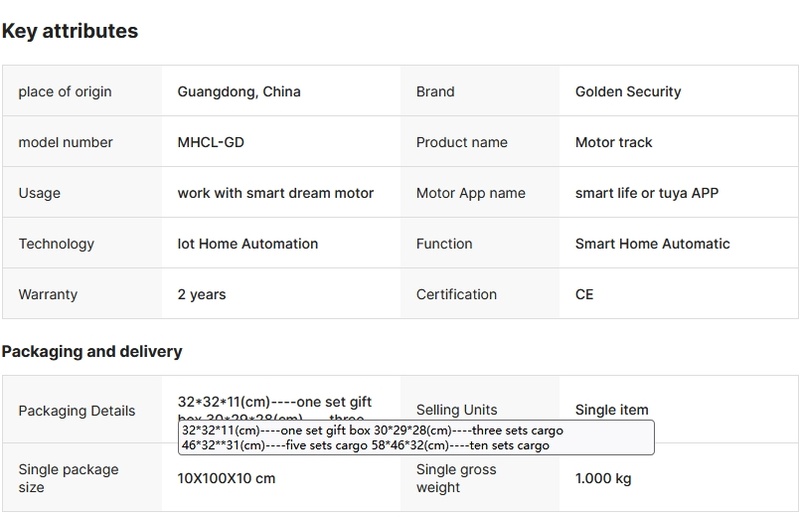Select the Single item selling units value
Image resolution: width=800 pixels, height=518 pixels.
point(612,410)
